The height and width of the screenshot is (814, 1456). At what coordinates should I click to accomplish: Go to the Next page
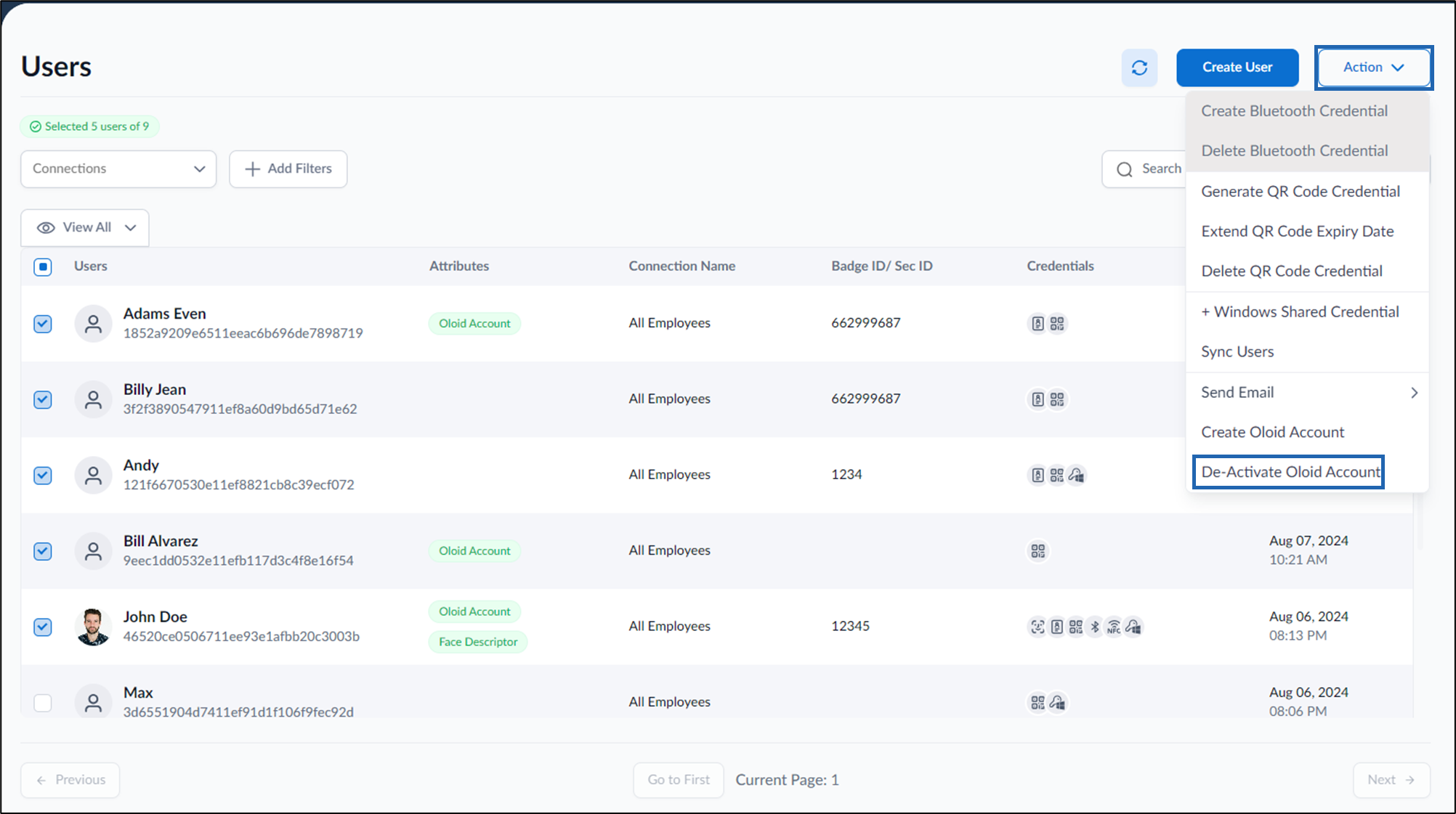(x=1391, y=780)
